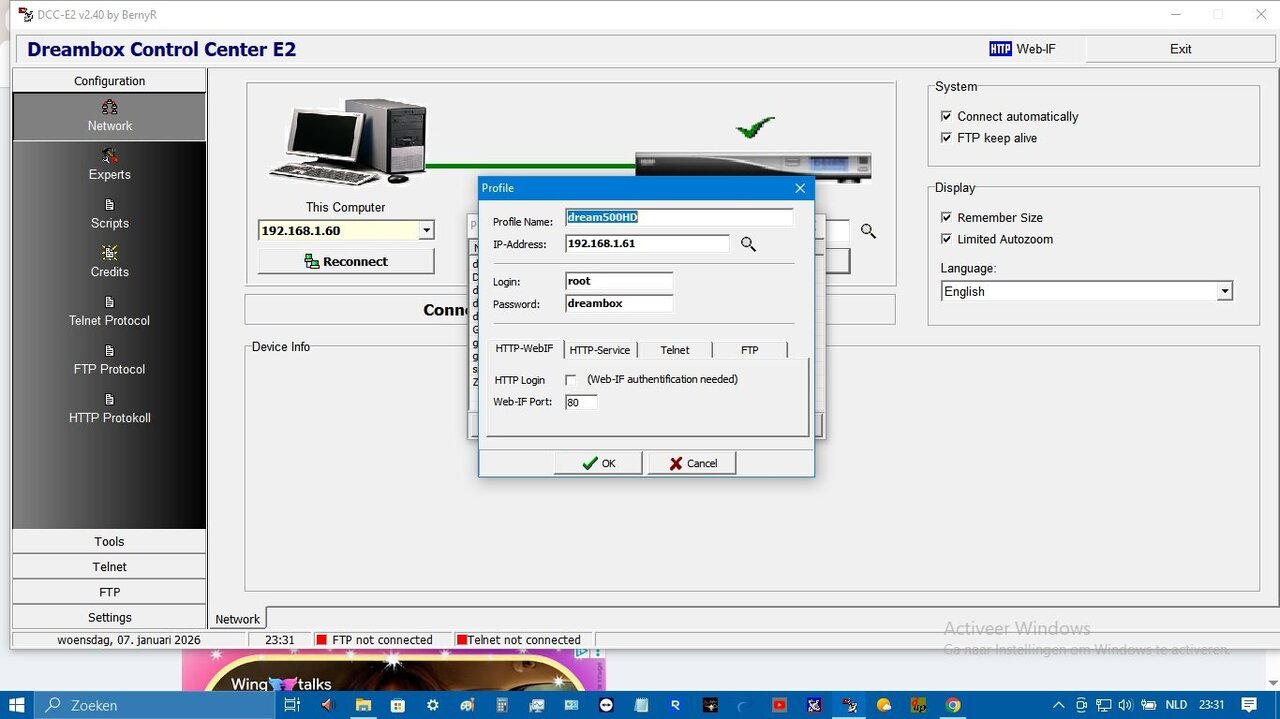Screen dimensions: 1280x719
Task: Switch to the HTTP-Service tab
Action: pos(599,350)
